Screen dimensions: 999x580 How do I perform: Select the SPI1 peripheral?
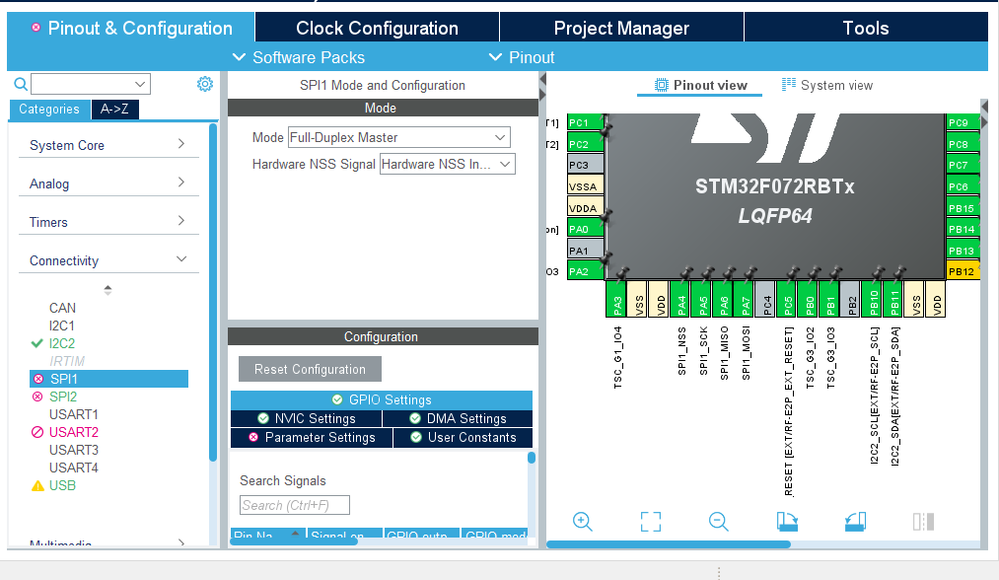pos(109,379)
